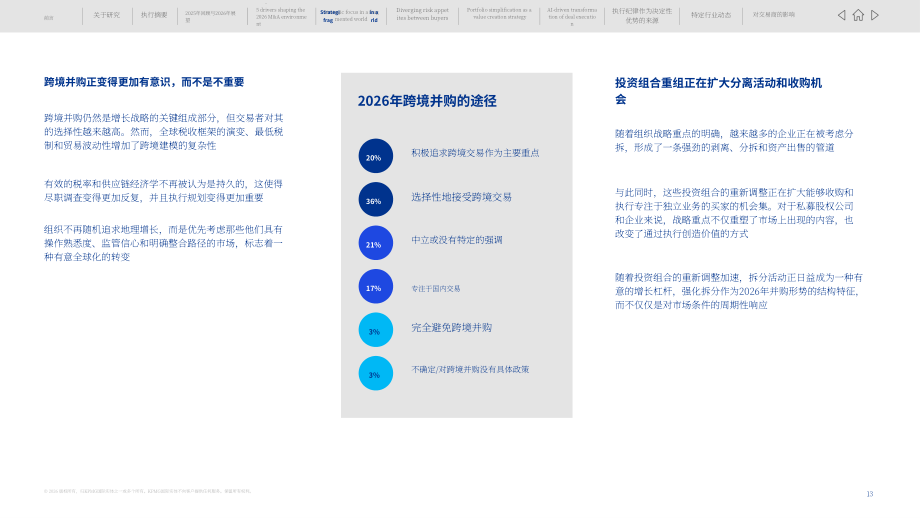The image size is (920, 518).
Task: Click the label 不确定/对跨境并购没有具体政策
Action: [x=470, y=370]
